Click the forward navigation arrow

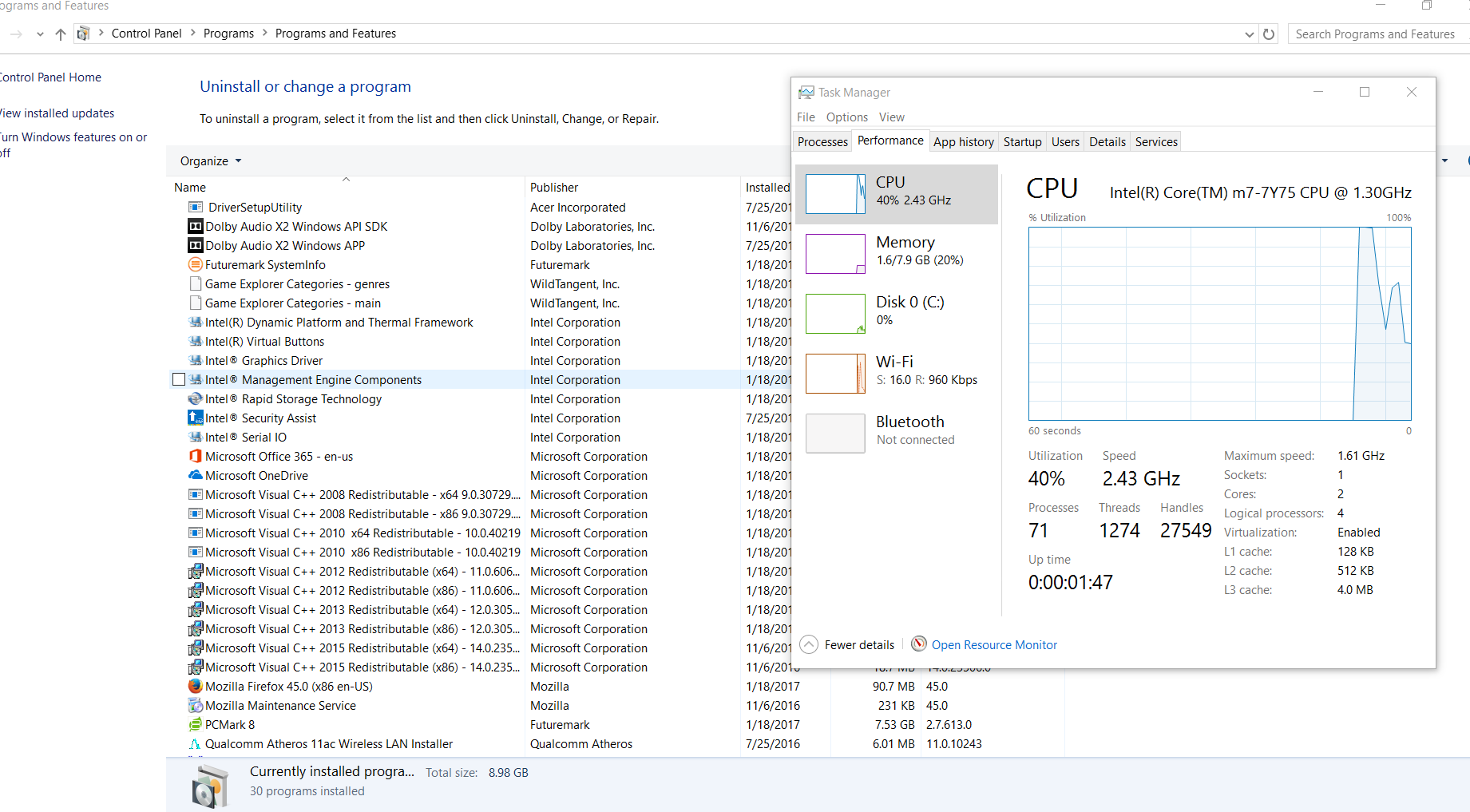coord(16,34)
